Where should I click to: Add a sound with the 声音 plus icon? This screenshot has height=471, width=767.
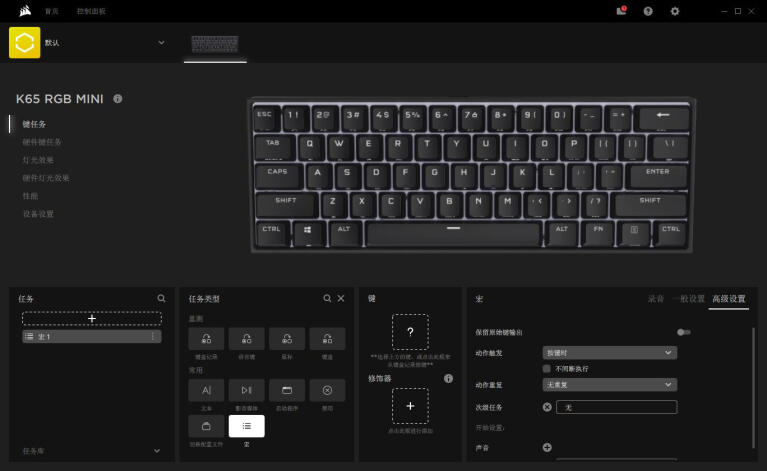point(547,447)
